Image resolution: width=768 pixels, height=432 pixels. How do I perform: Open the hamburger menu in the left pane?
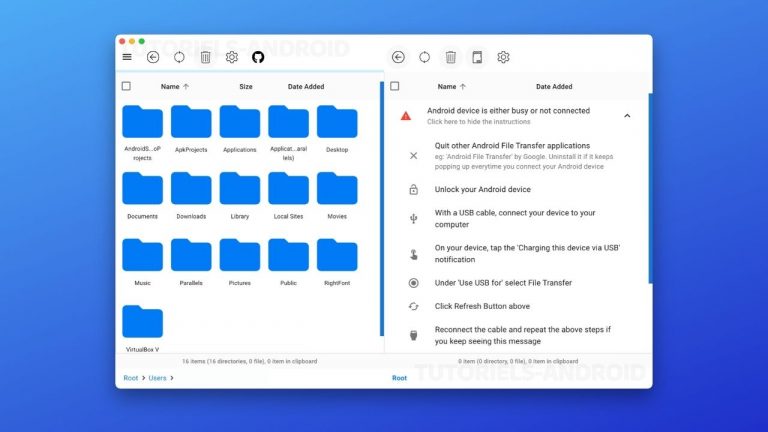pyautogui.click(x=127, y=57)
